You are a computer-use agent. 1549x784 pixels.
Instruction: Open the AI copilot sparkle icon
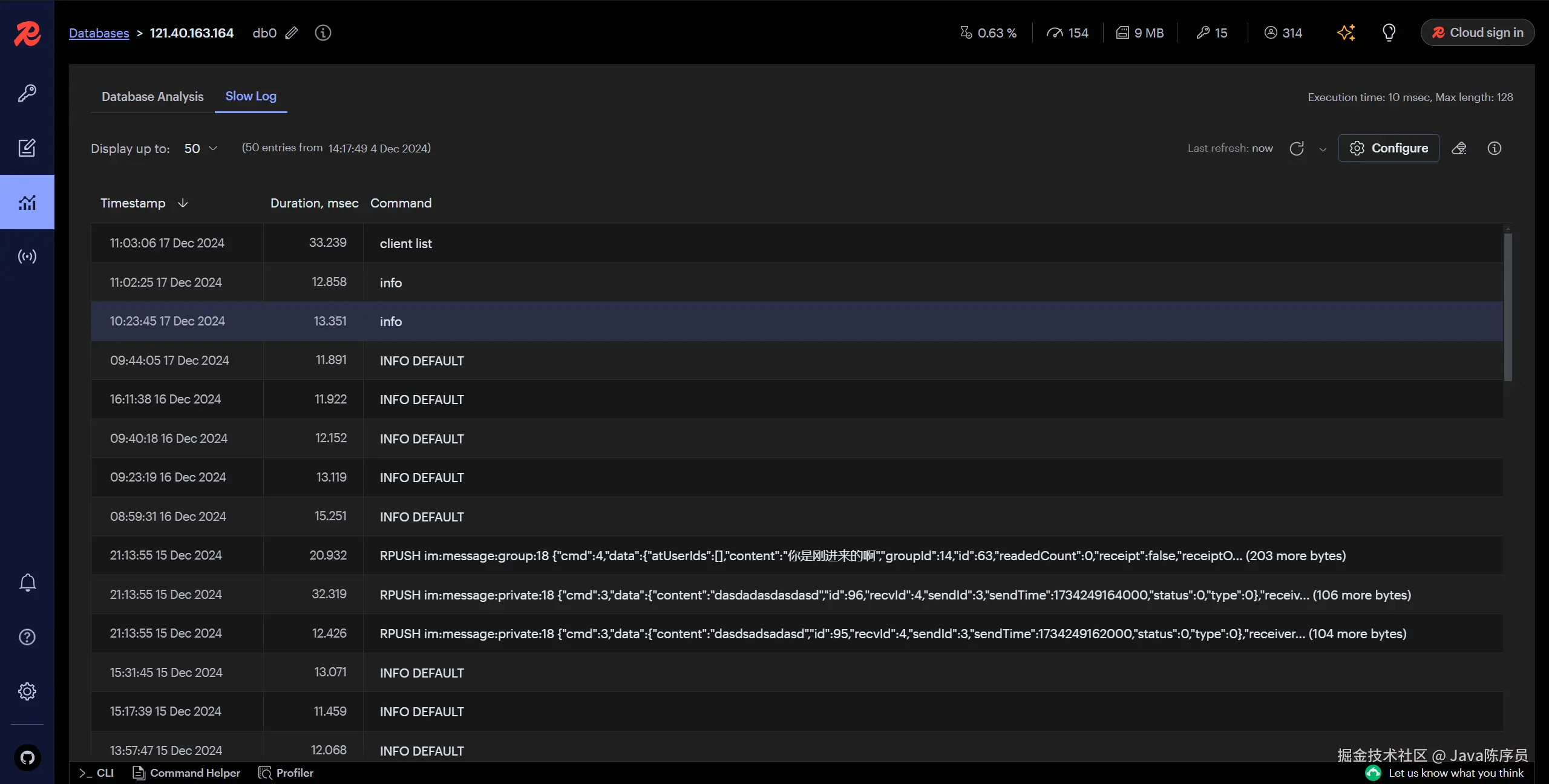[1346, 33]
